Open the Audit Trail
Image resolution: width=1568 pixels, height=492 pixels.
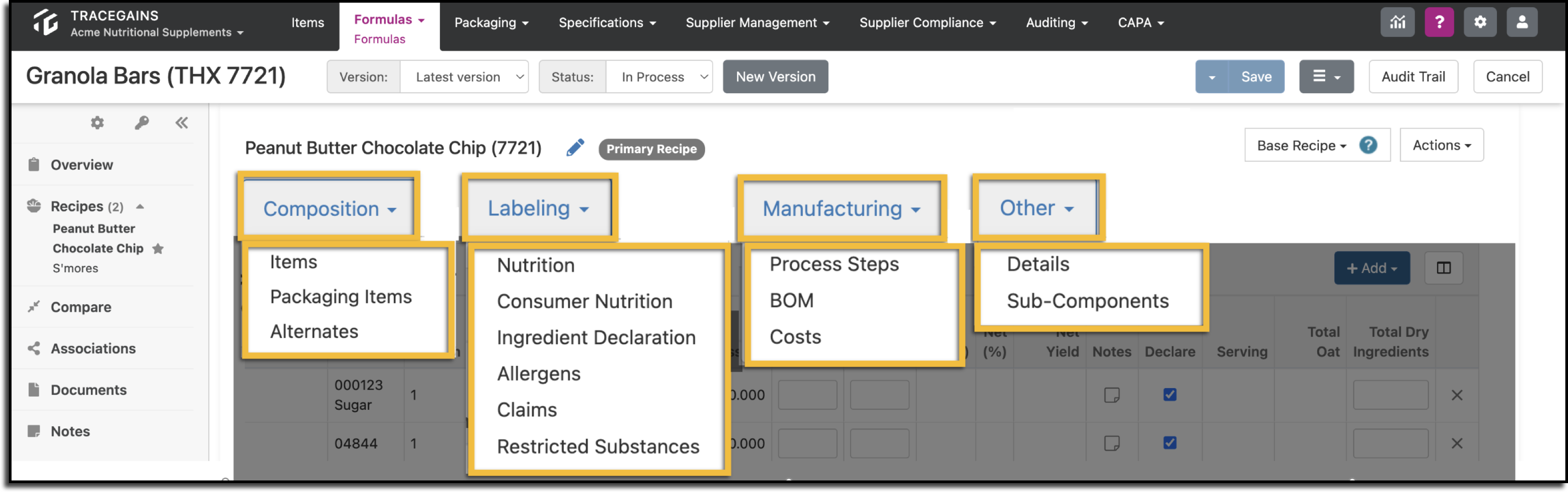coord(1413,77)
